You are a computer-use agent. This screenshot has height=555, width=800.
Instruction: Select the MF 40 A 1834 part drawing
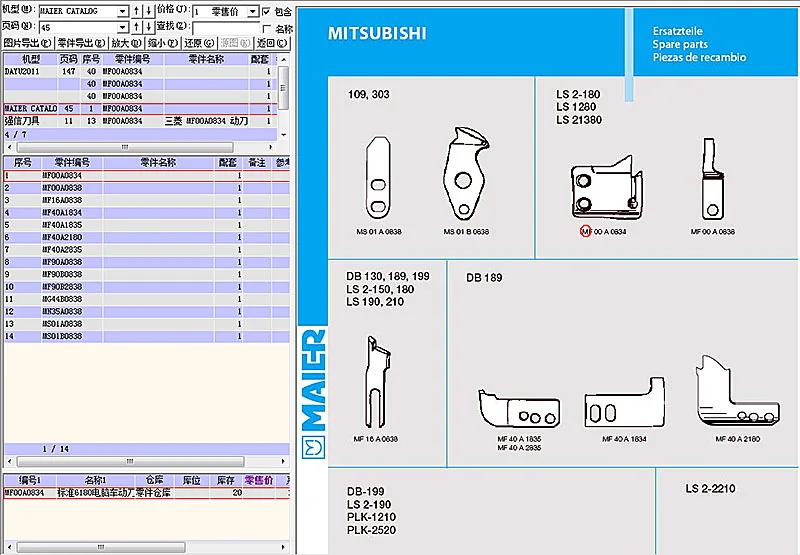(624, 402)
